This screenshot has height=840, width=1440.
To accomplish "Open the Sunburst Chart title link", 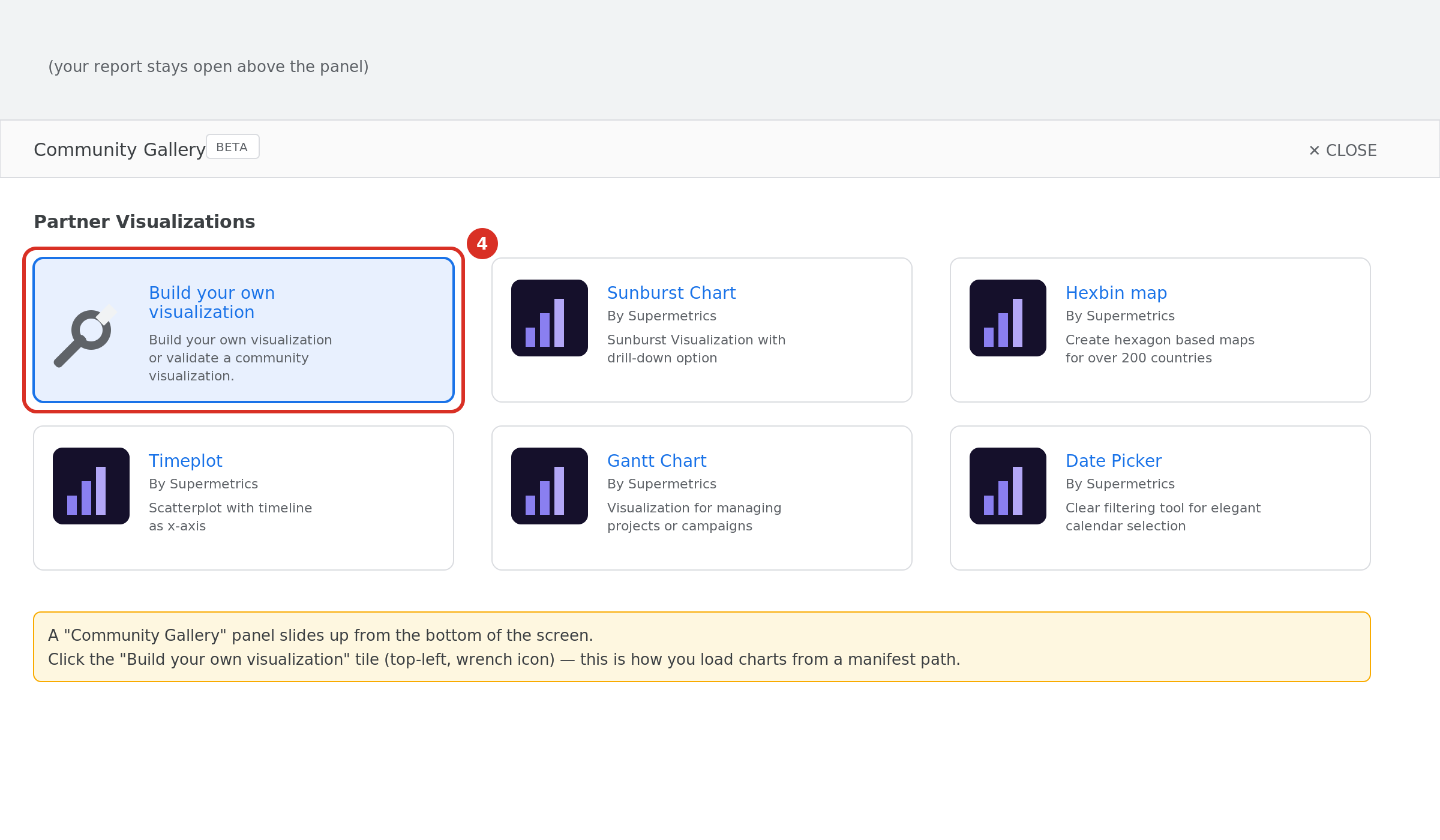I will (671, 293).
